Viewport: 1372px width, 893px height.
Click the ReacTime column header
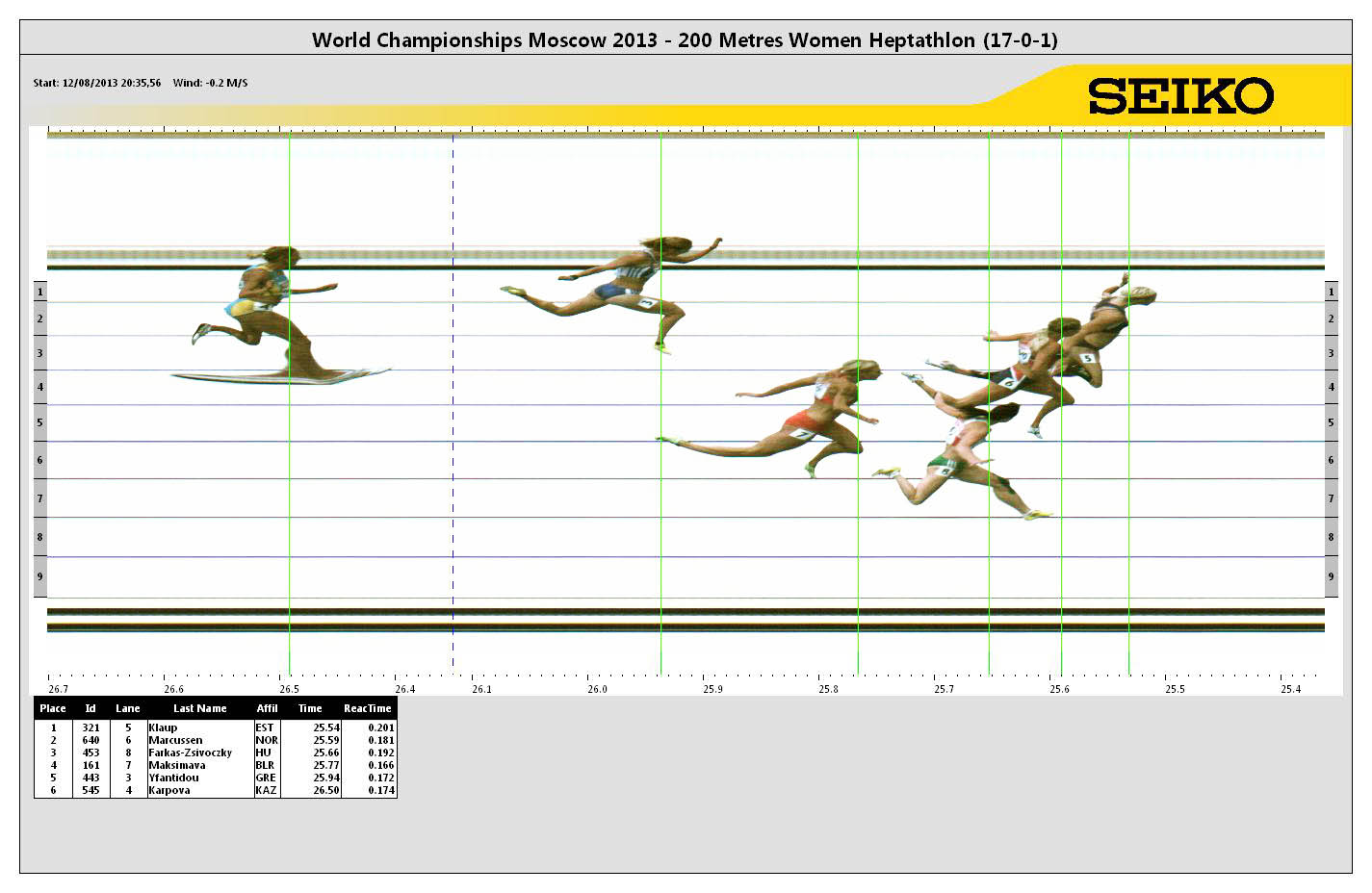[x=367, y=708]
